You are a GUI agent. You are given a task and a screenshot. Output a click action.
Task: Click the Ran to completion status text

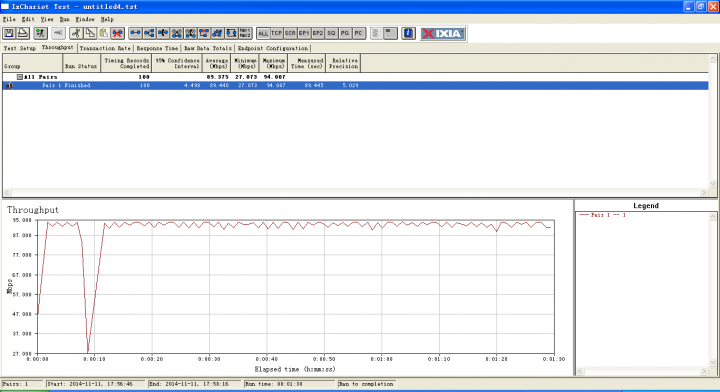(366, 384)
